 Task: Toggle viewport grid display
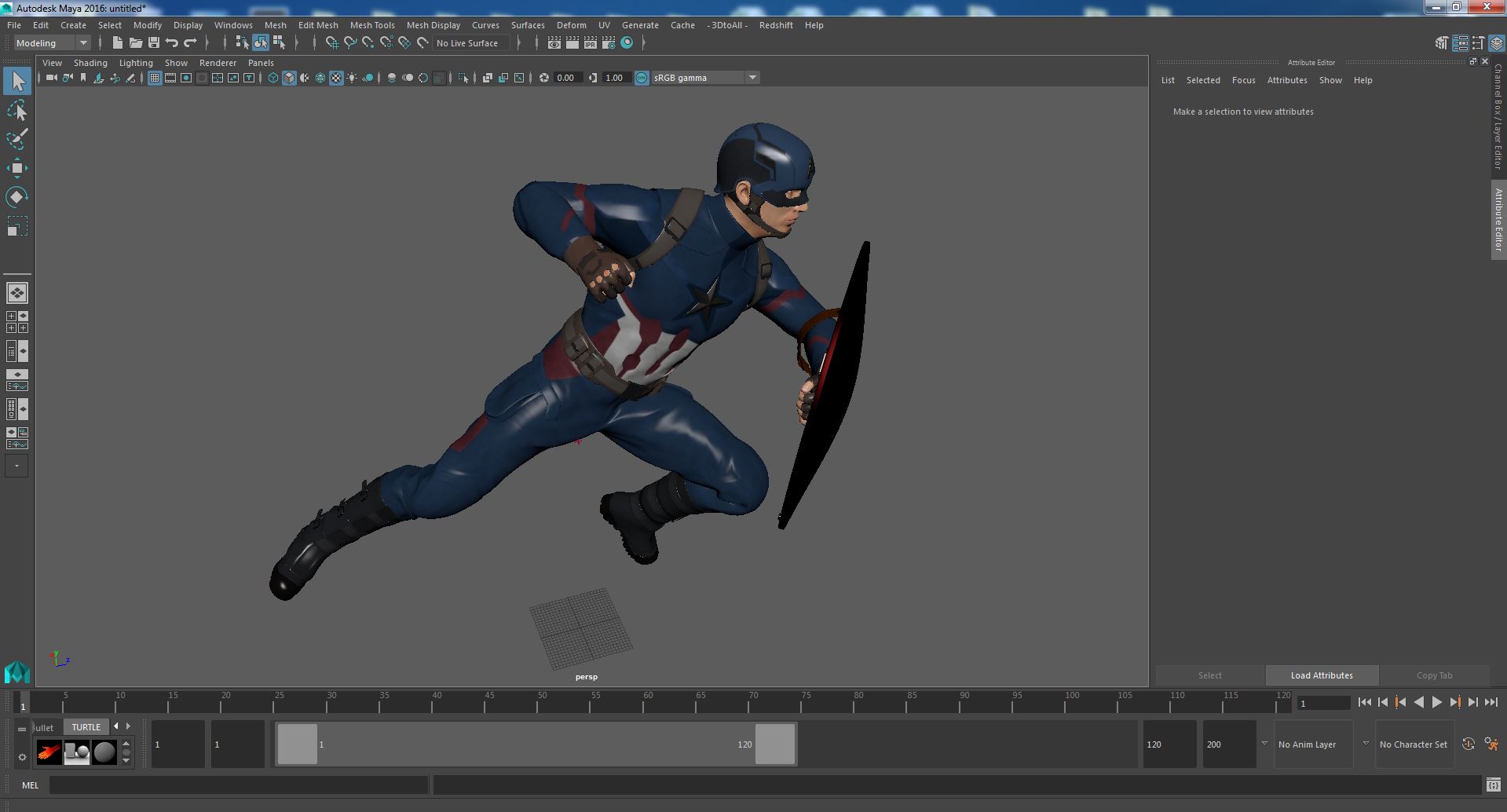[155, 78]
